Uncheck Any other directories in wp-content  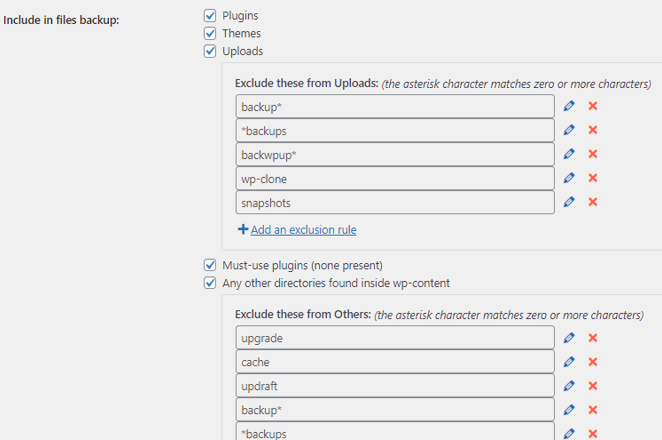point(210,283)
